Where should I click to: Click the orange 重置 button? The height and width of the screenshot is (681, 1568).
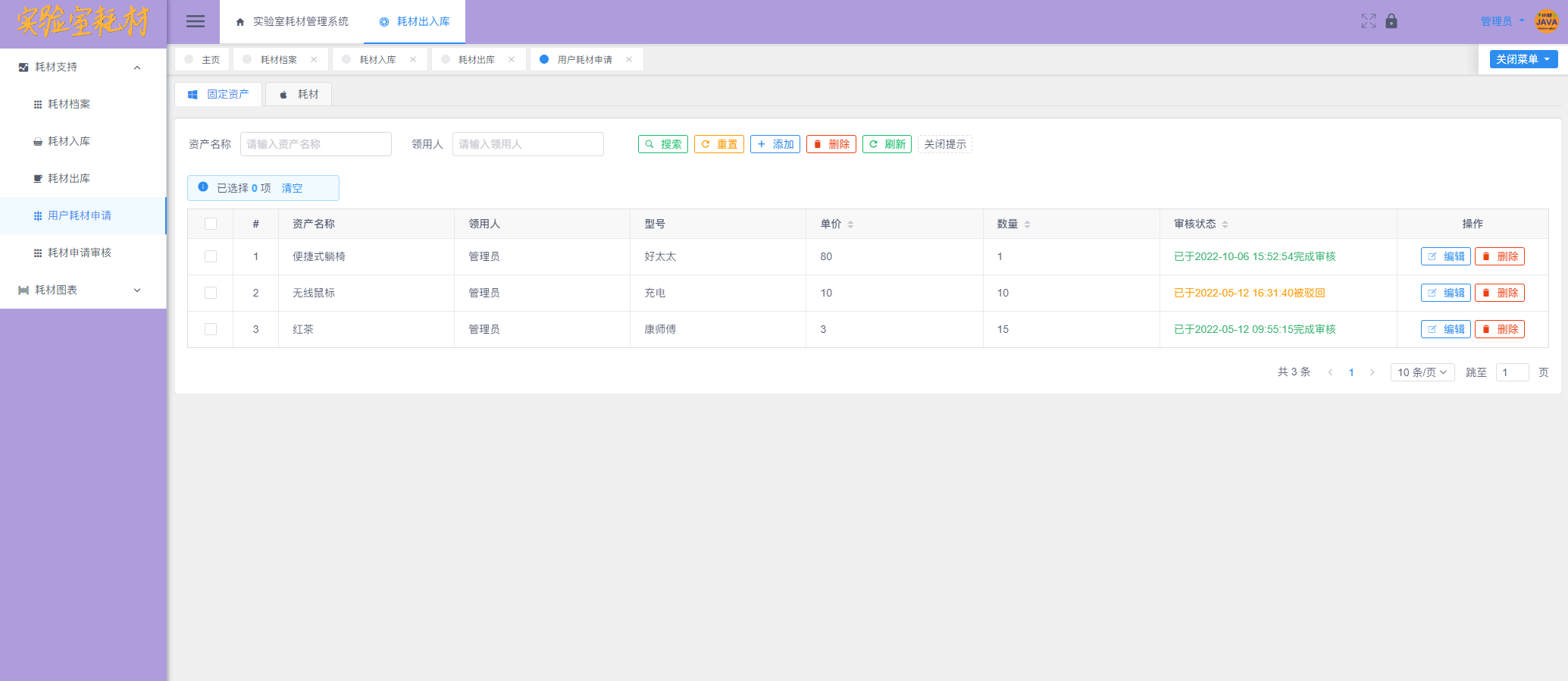[719, 144]
